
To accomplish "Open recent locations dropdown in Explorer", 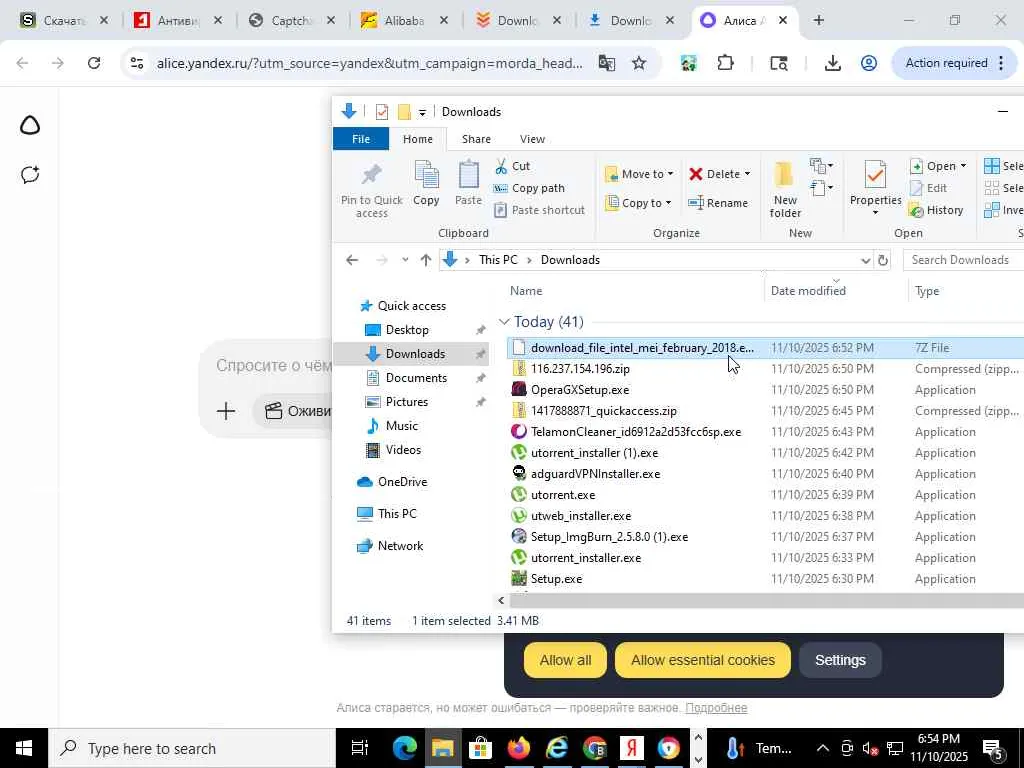I will 405,260.
